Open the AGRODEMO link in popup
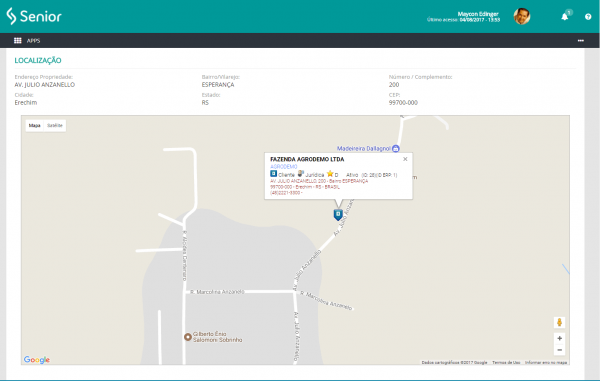Image resolution: width=600 pixels, height=381 pixels. pos(284,167)
